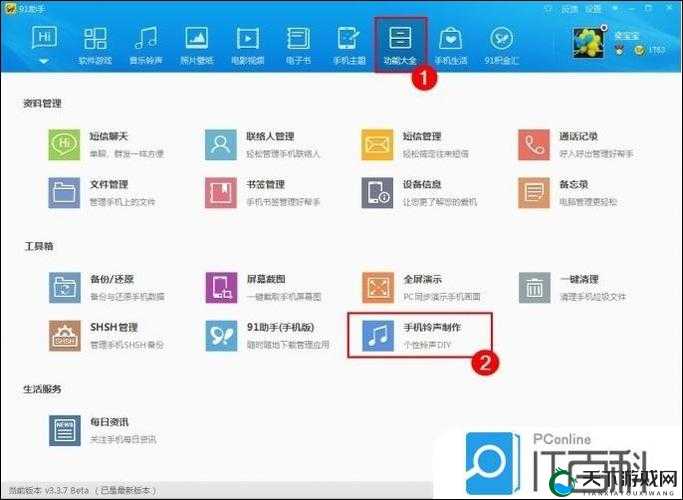This screenshot has height=500, width=683.
Task: Click the 生活服务 section heading
Action: point(42,389)
